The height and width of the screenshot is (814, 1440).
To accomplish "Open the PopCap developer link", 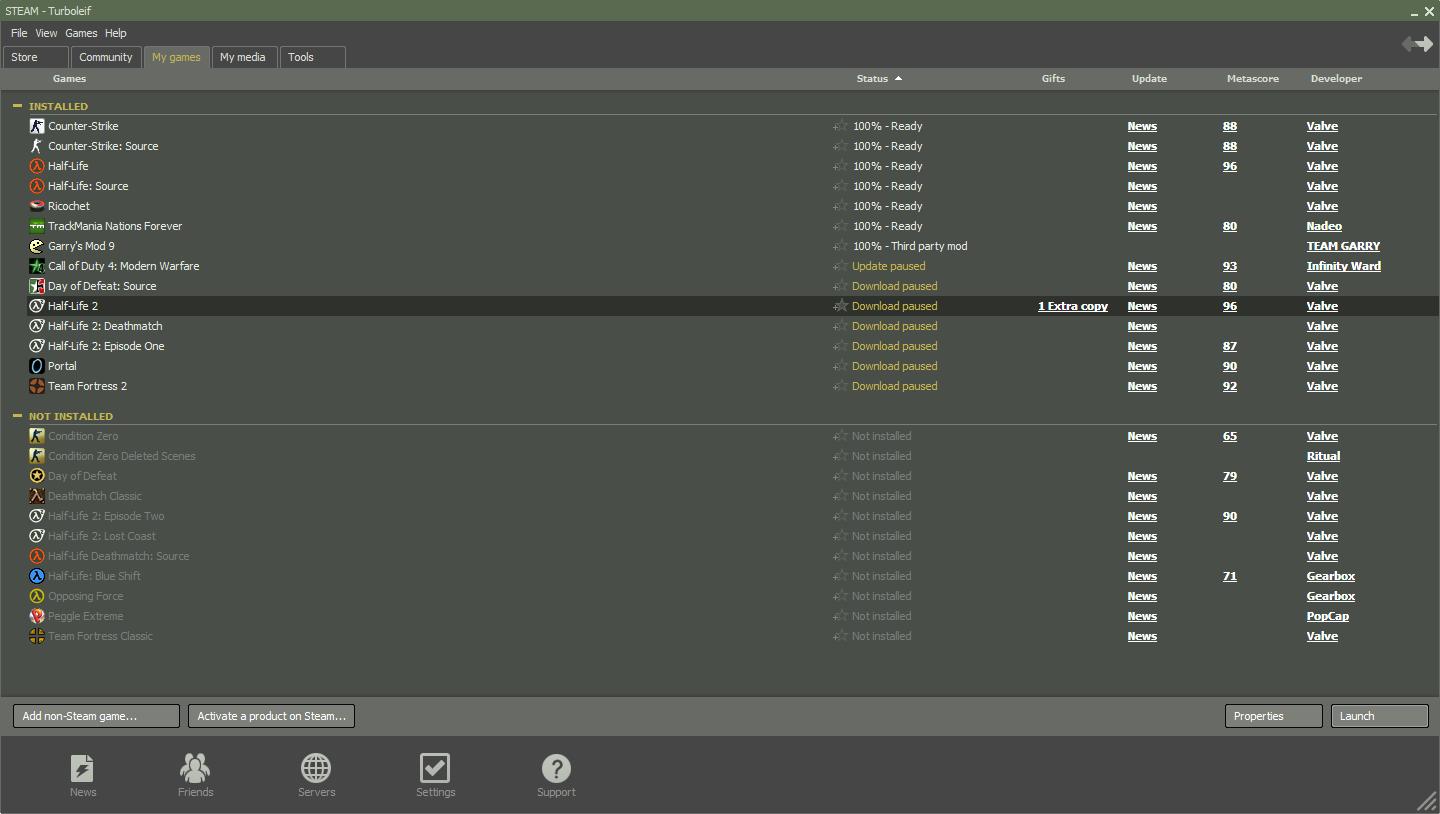I will click(1327, 616).
